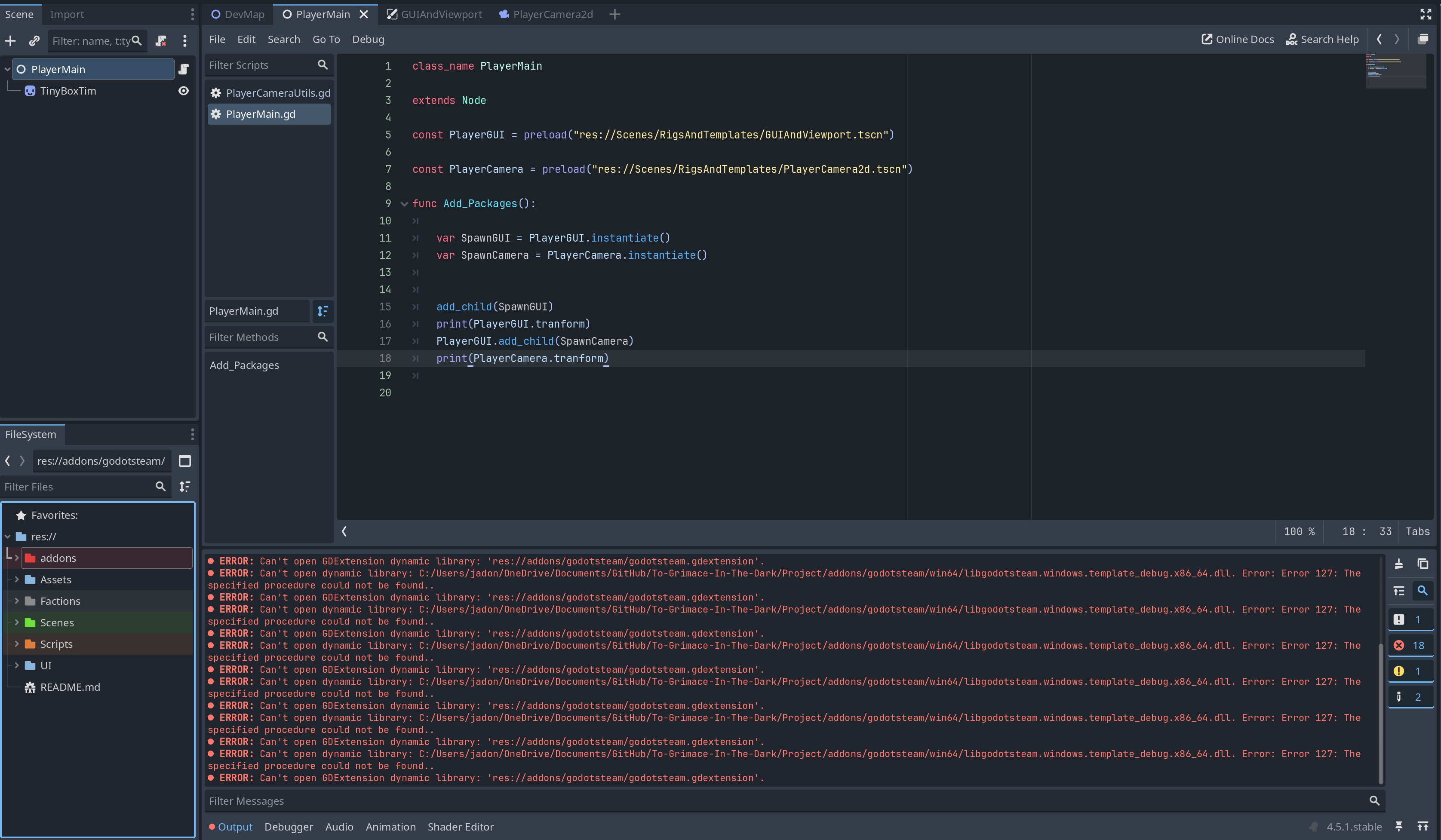Open the Debug menu in script editor

coord(368,39)
